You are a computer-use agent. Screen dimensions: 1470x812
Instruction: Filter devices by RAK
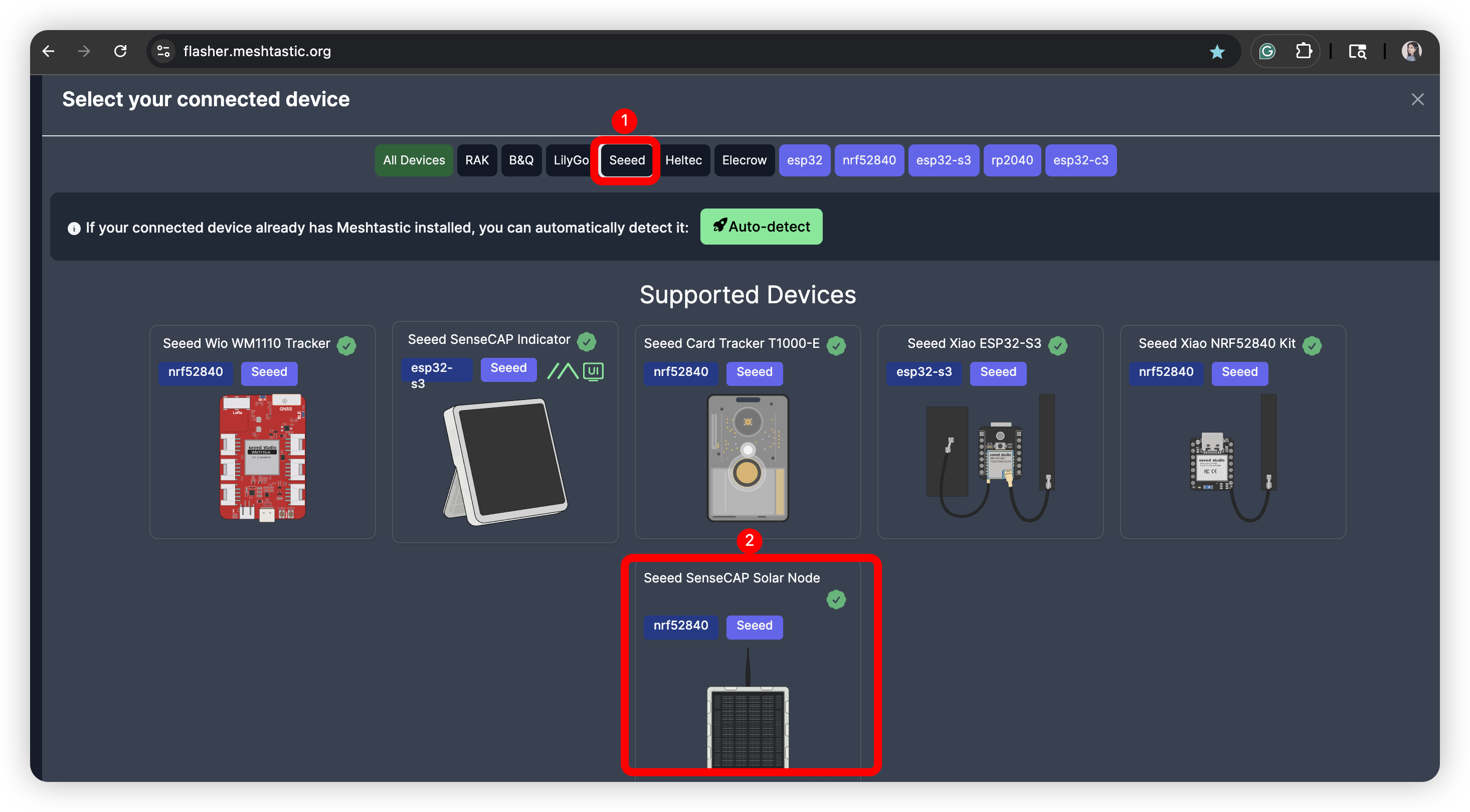click(x=476, y=160)
